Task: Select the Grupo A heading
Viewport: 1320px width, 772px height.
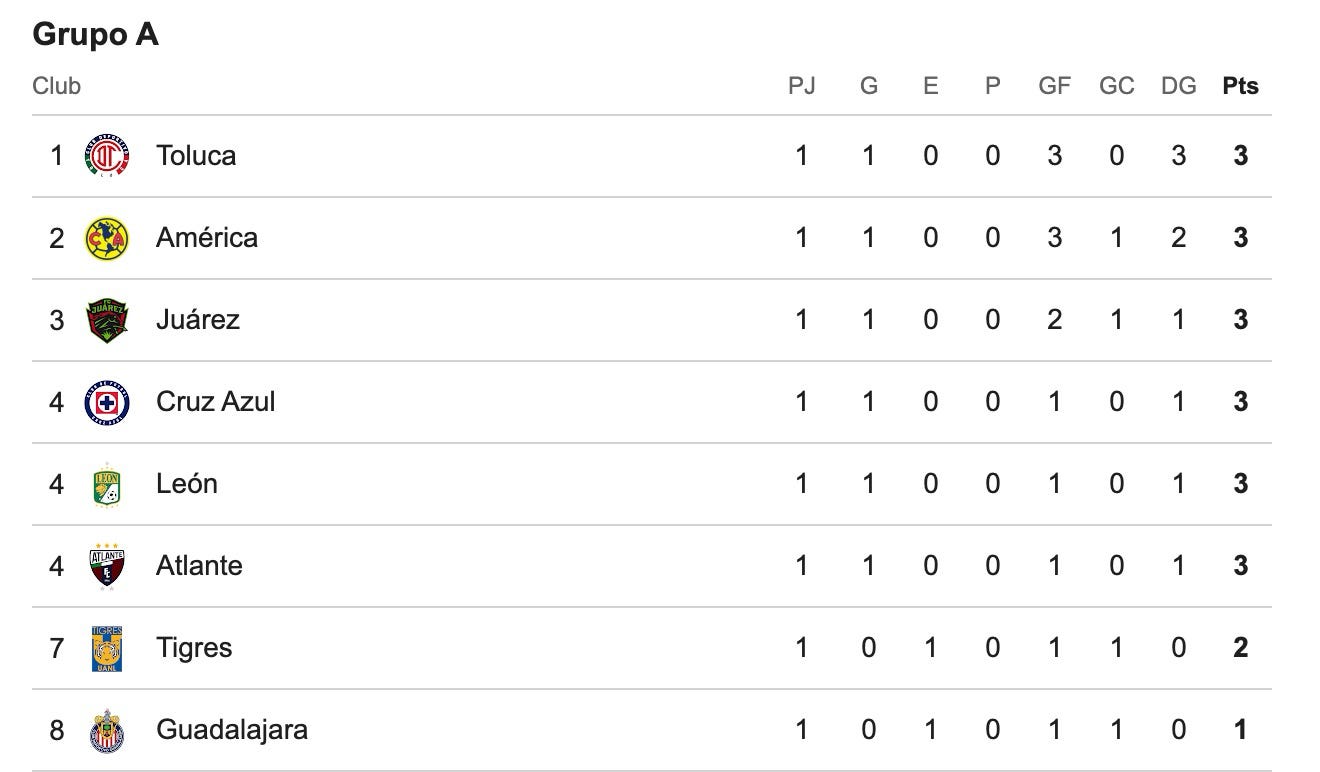Action: pyautogui.click(x=95, y=35)
